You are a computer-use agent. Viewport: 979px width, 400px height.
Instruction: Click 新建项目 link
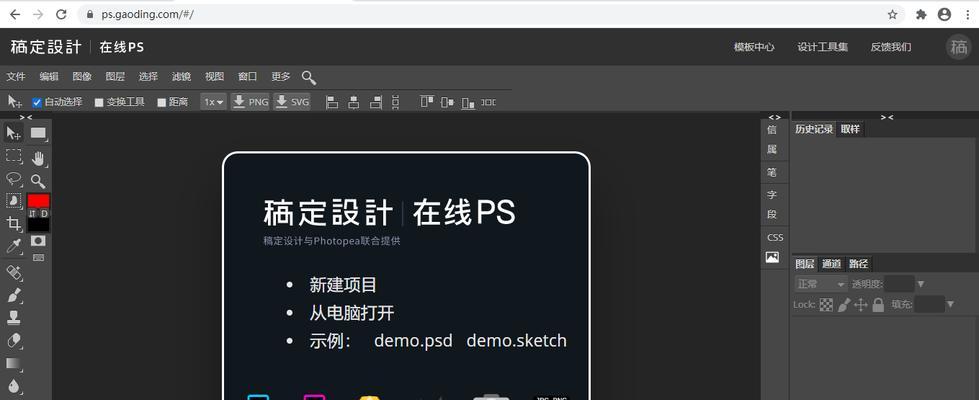pos(343,285)
